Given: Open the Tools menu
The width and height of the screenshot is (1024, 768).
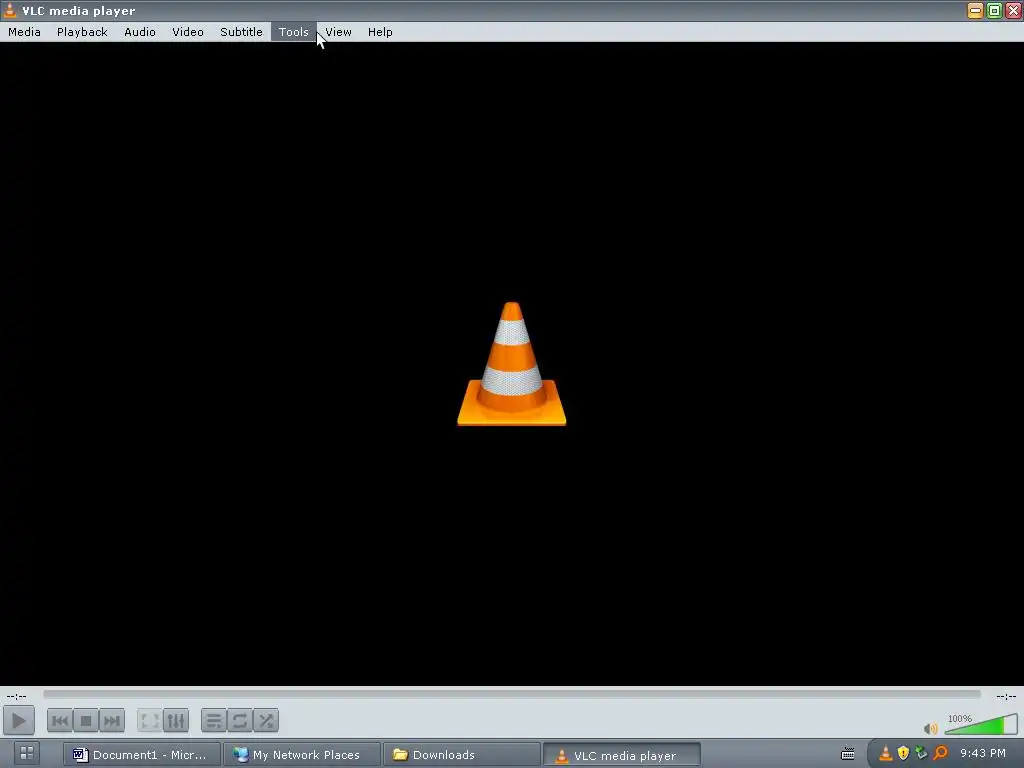Looking at the screenshot, I should coord(293,32).
